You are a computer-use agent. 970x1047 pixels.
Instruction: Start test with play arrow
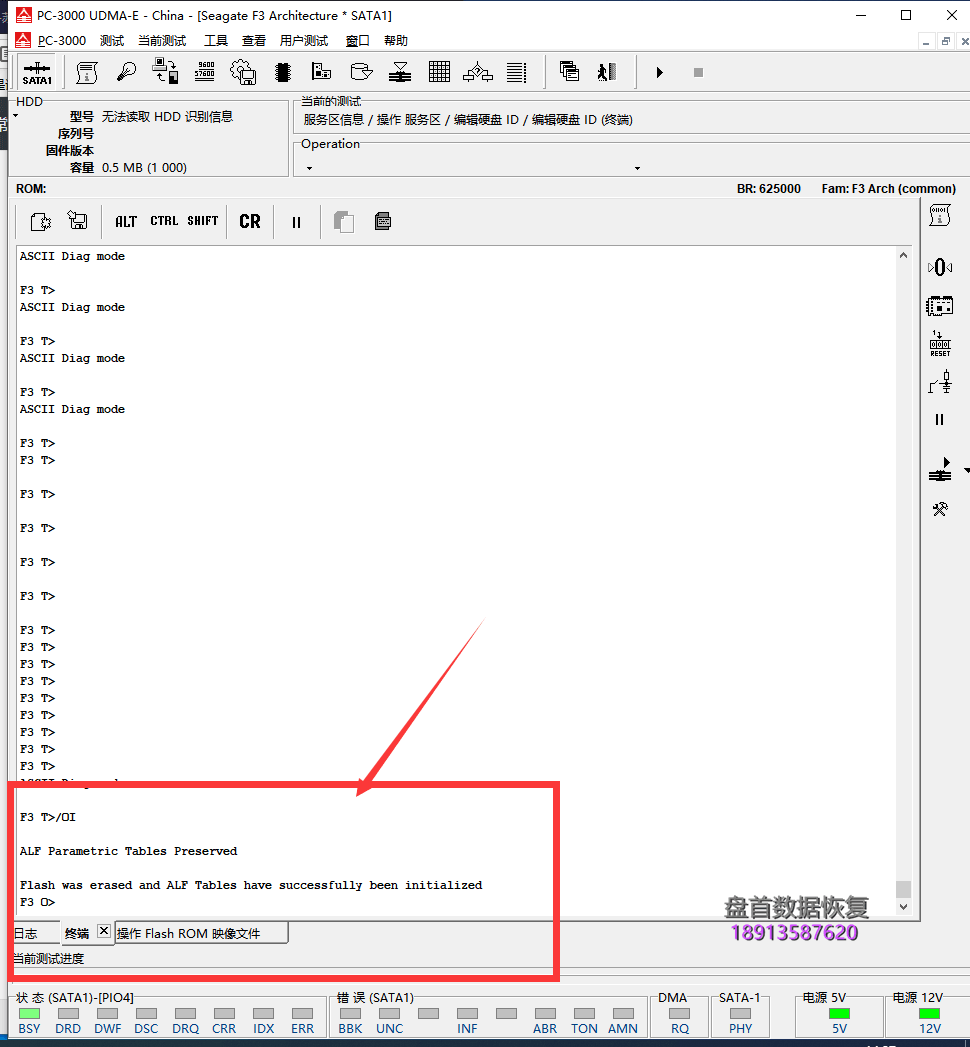[x=660, y=72]
